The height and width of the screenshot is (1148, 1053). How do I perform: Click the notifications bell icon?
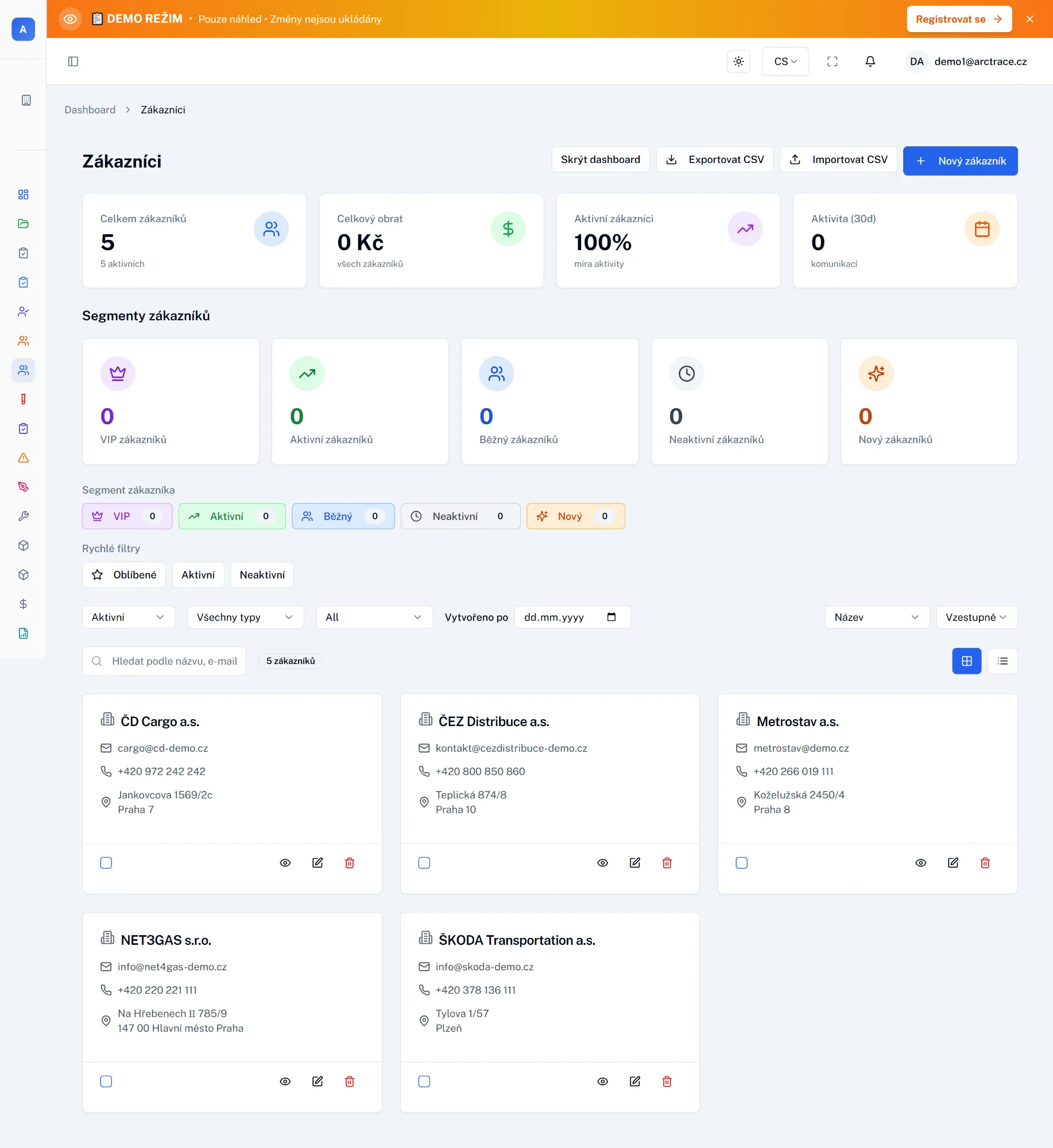click(870, 61)
